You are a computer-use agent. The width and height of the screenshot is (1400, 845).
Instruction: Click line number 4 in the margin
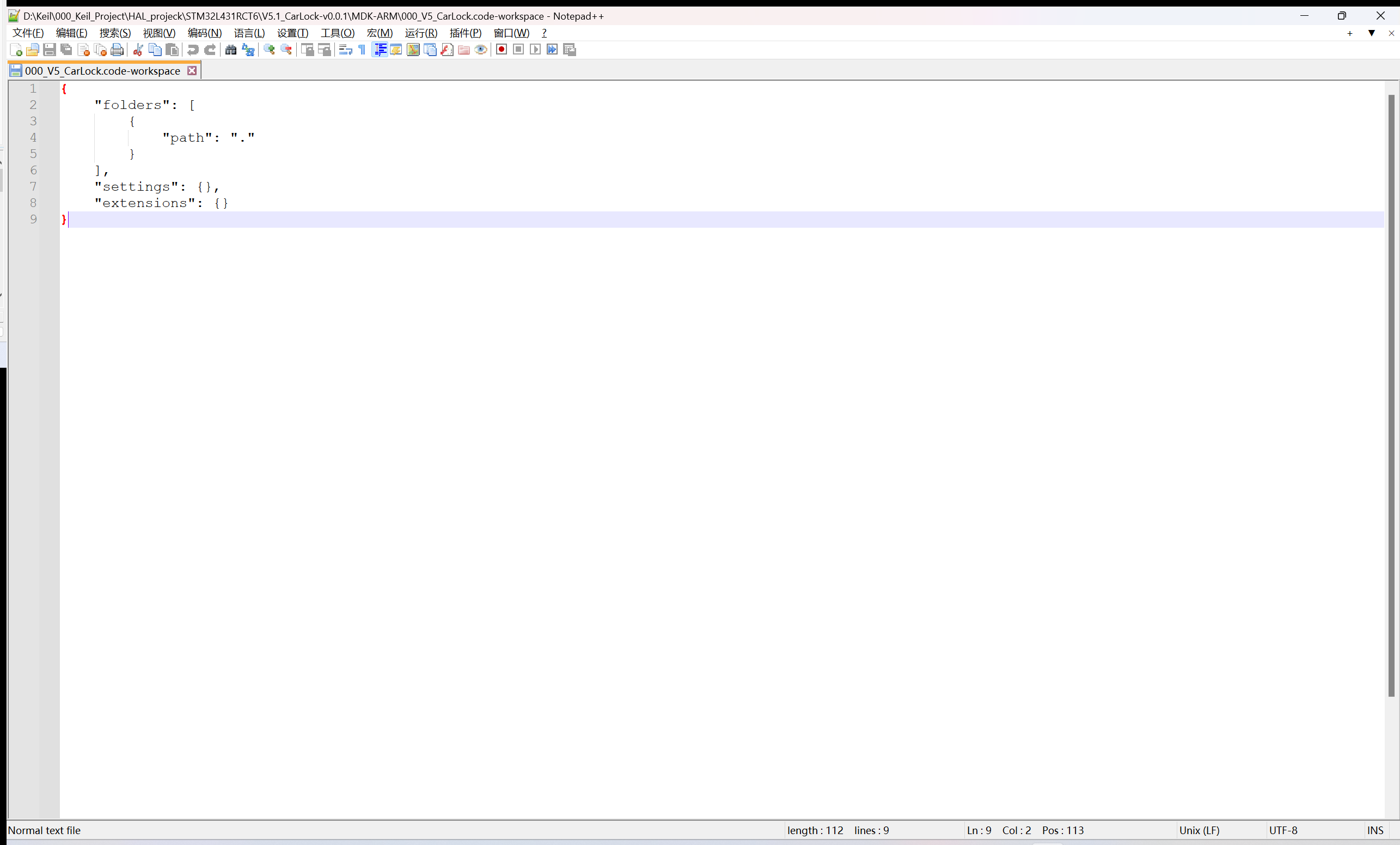pyautogui.click(x=33, y=138)
